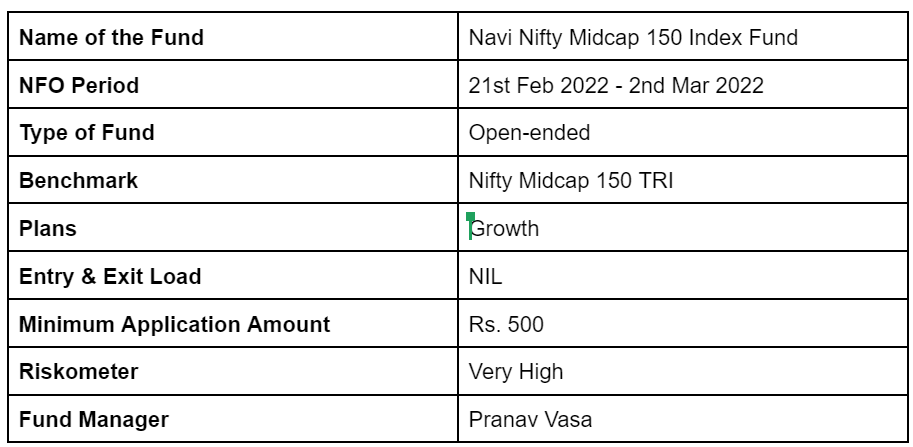This screenshot has width=913, height=447.
Task: Click the 'Navi Nifty Midcap 150 Index Fund' cell
Action: [x=683, y=36]
